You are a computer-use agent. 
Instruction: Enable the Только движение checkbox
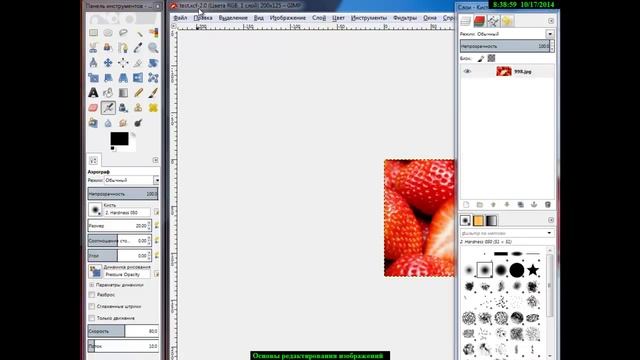pos(92,318)
